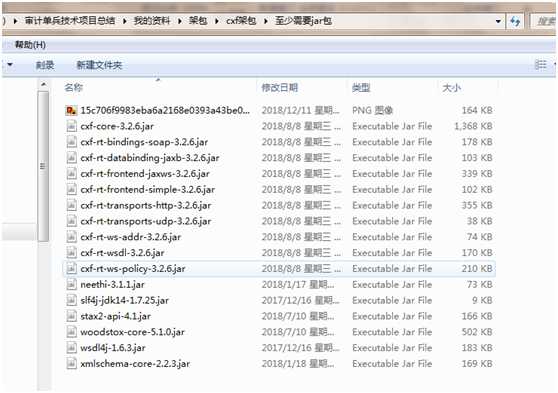Click the icon beside cxf-rt-bindings-soap-3.2.6.jar
This screenshot has width=558, height=393.
pos(71,142)
